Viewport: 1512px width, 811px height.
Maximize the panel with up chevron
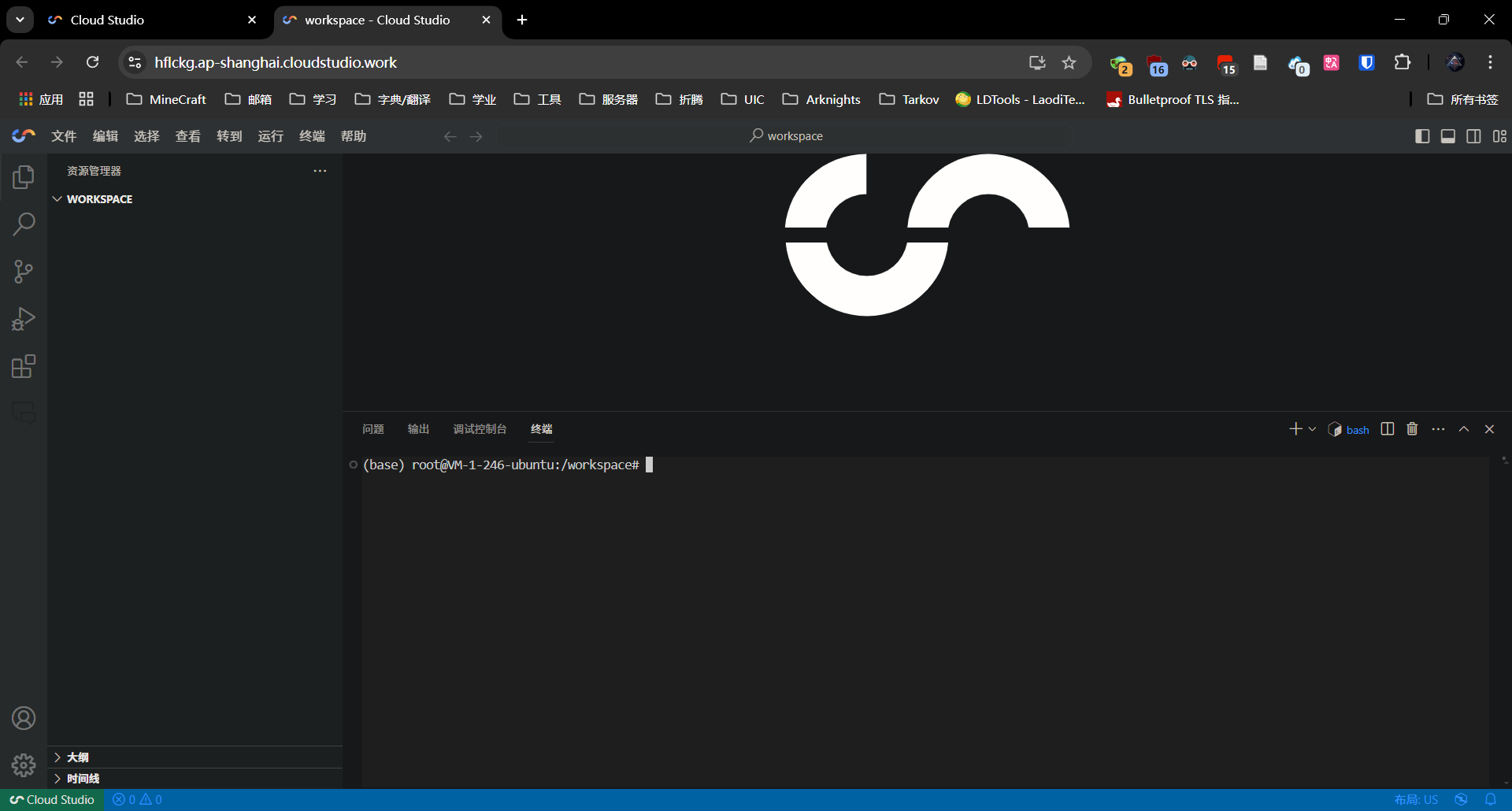pyautogui.click(x=1464, y=429)
